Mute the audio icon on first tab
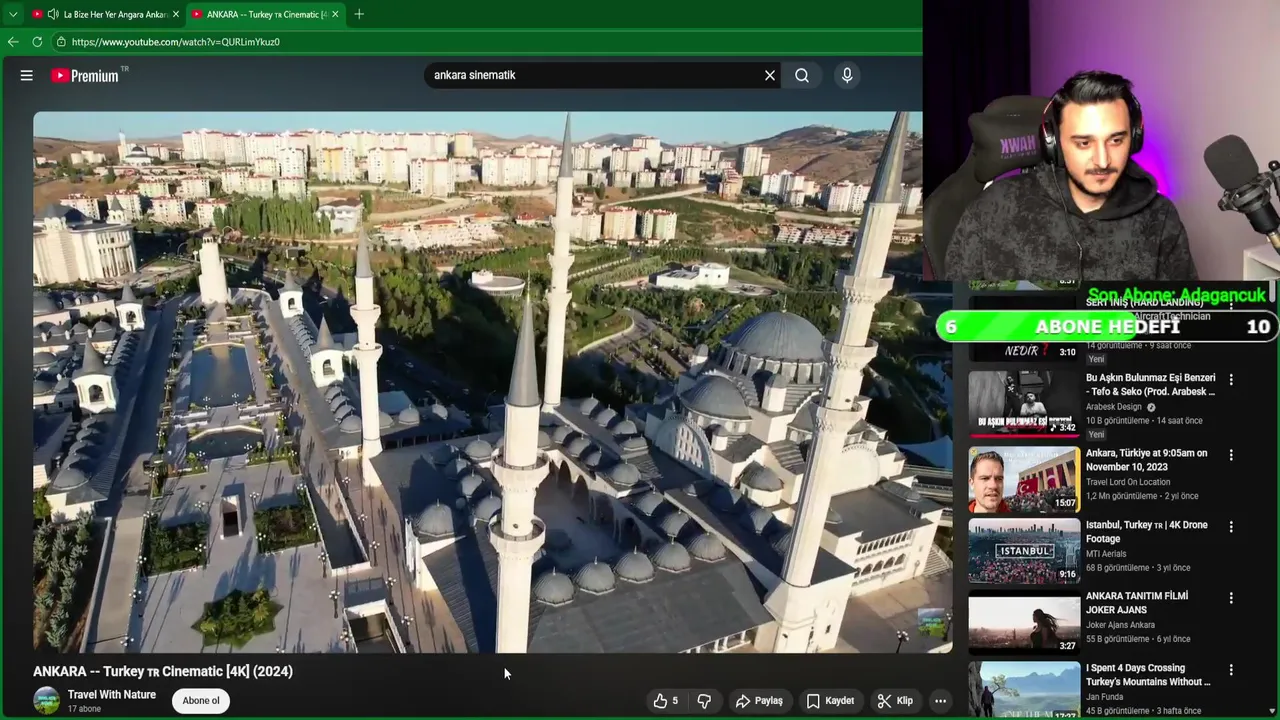Screen dimensions: 1280x720 click(x=53, y=14)
